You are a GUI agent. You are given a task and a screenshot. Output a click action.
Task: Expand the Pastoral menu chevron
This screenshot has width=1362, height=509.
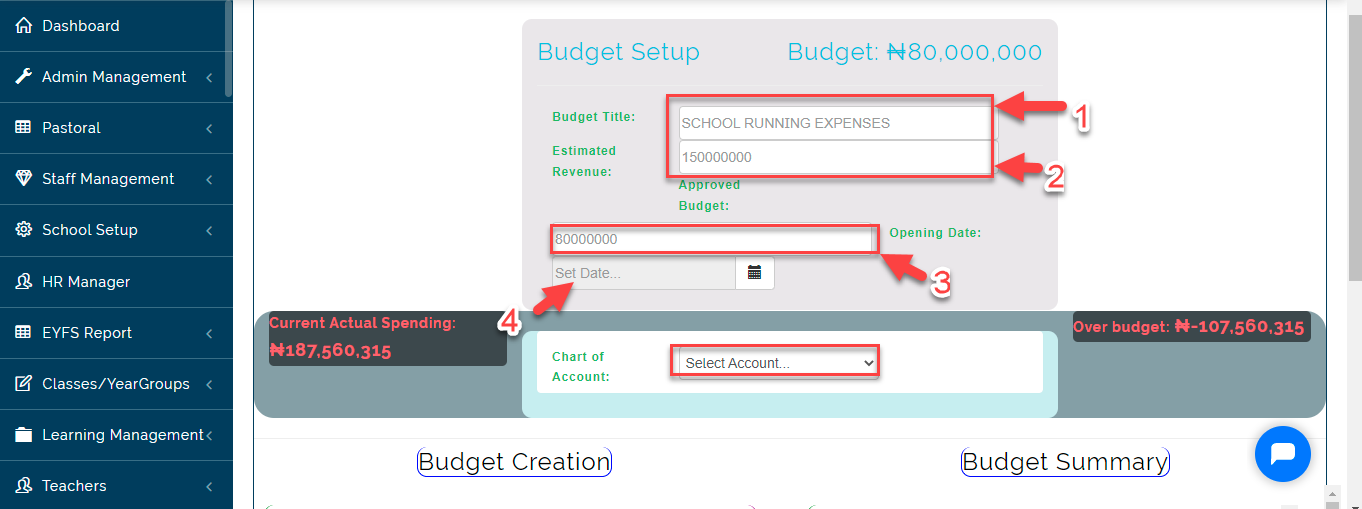click(x=209, y=128)
